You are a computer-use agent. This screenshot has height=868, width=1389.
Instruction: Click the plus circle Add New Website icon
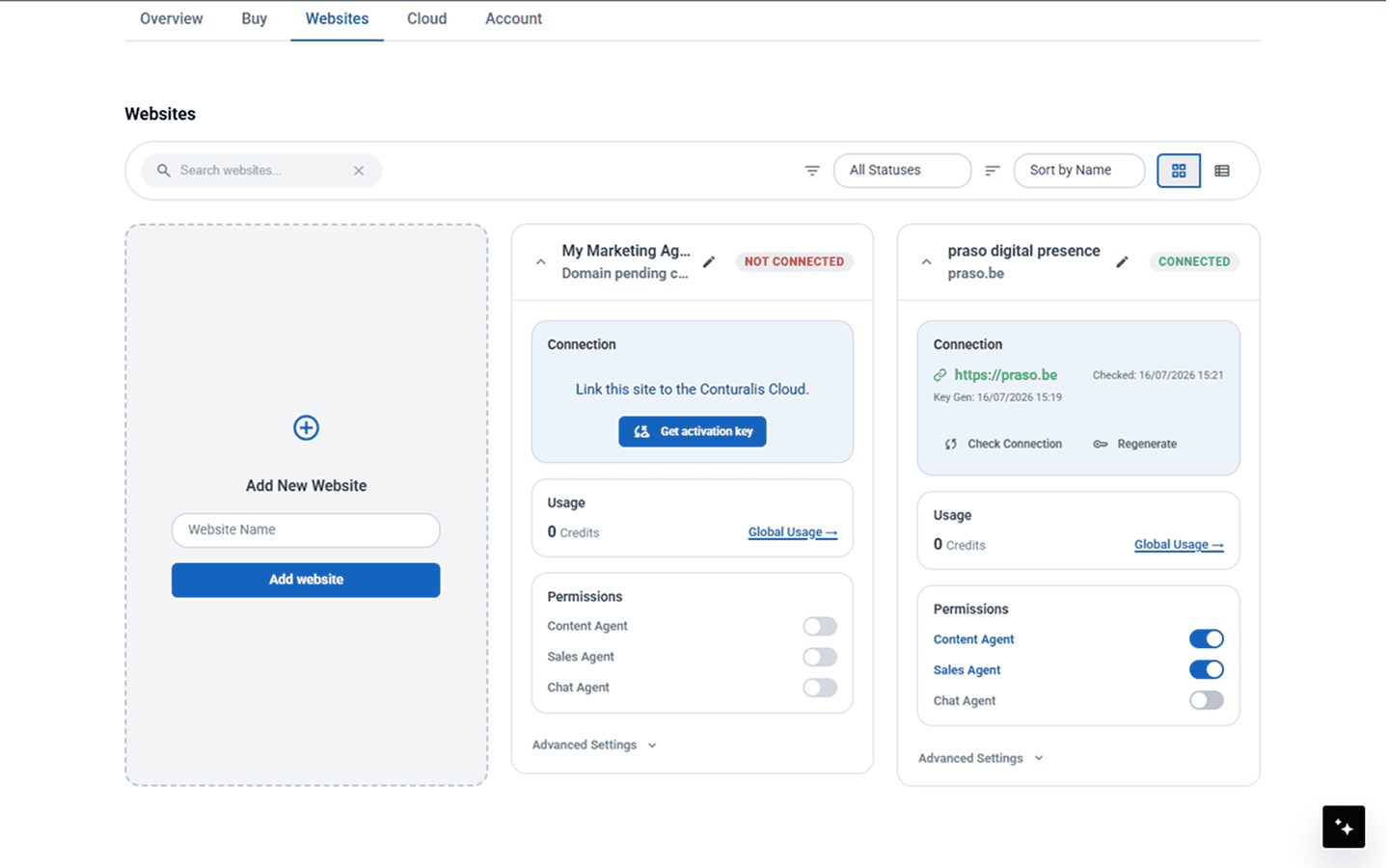coord(306,427)
